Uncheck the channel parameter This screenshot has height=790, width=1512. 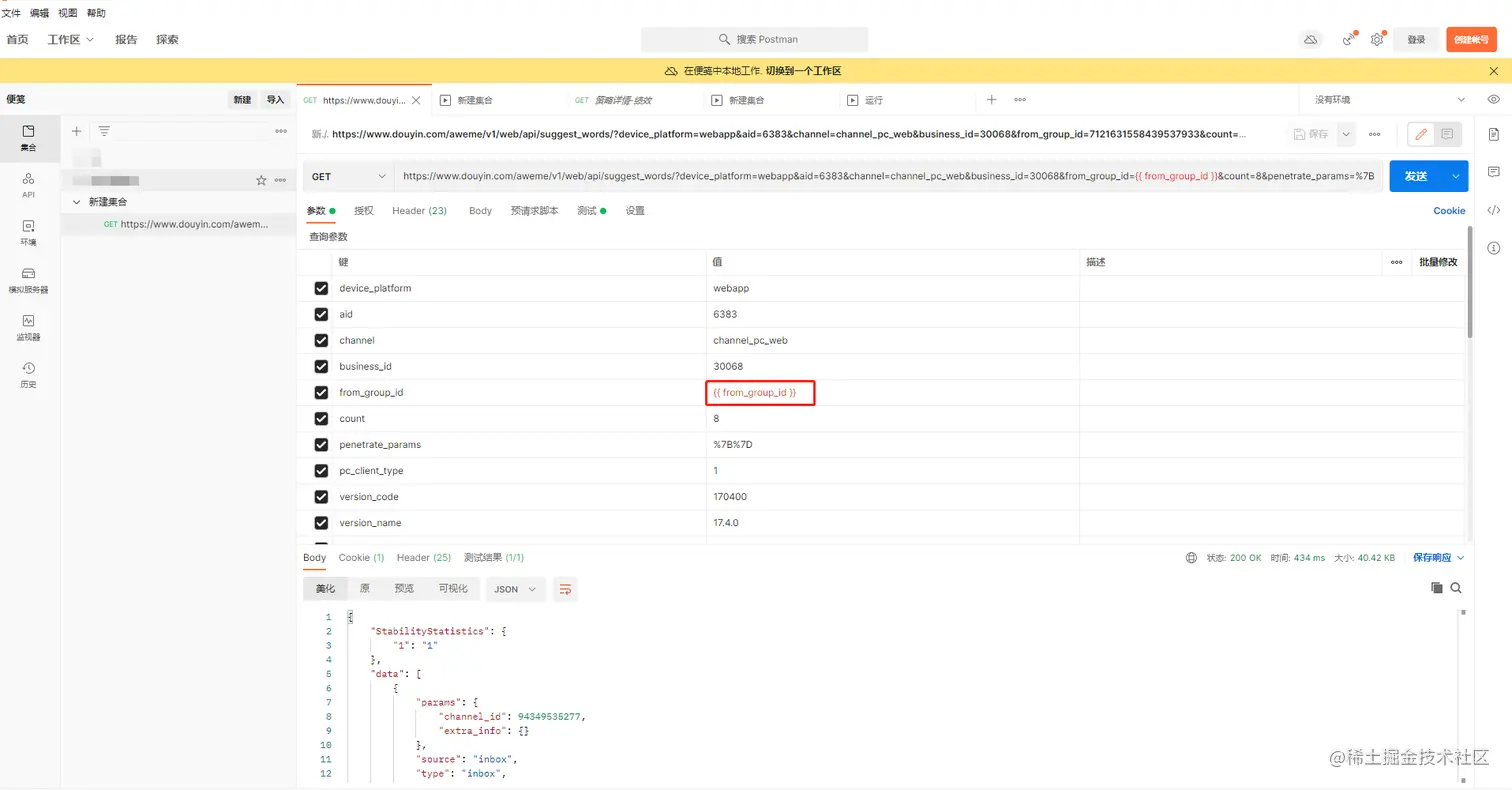(x=321, y=340)
